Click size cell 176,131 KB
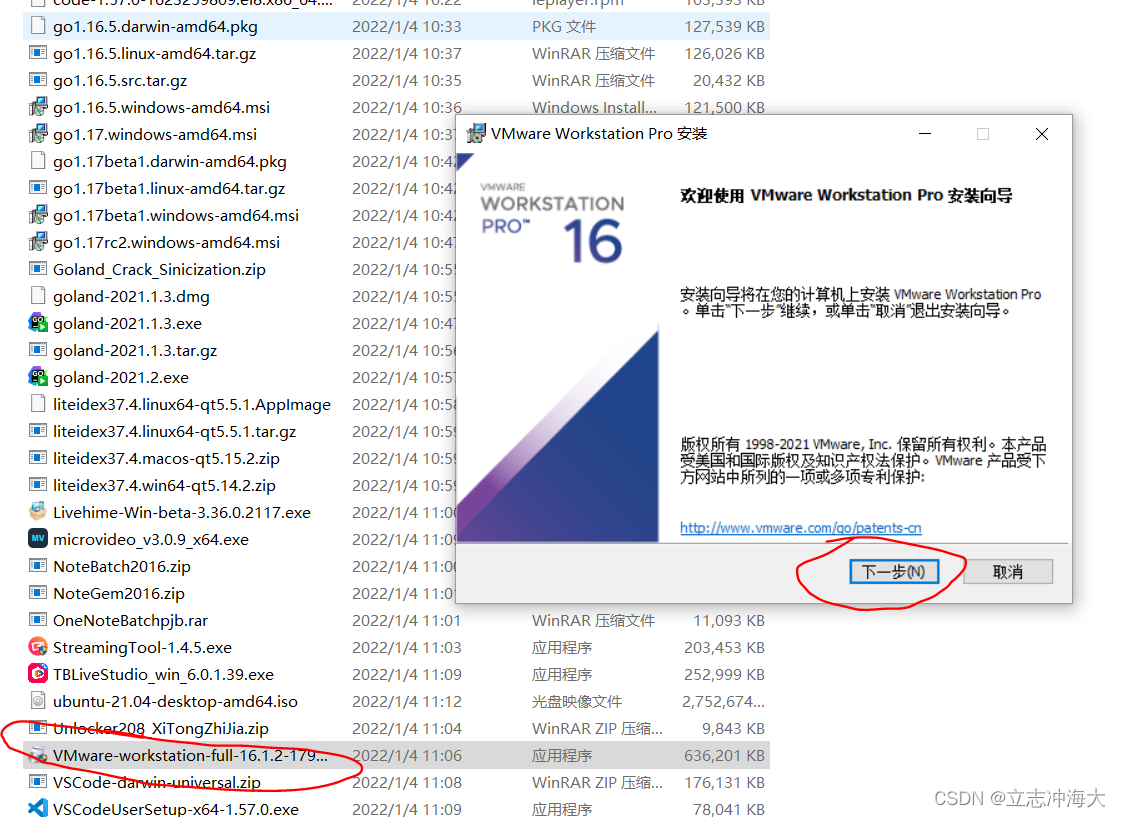 coord(724,783)
